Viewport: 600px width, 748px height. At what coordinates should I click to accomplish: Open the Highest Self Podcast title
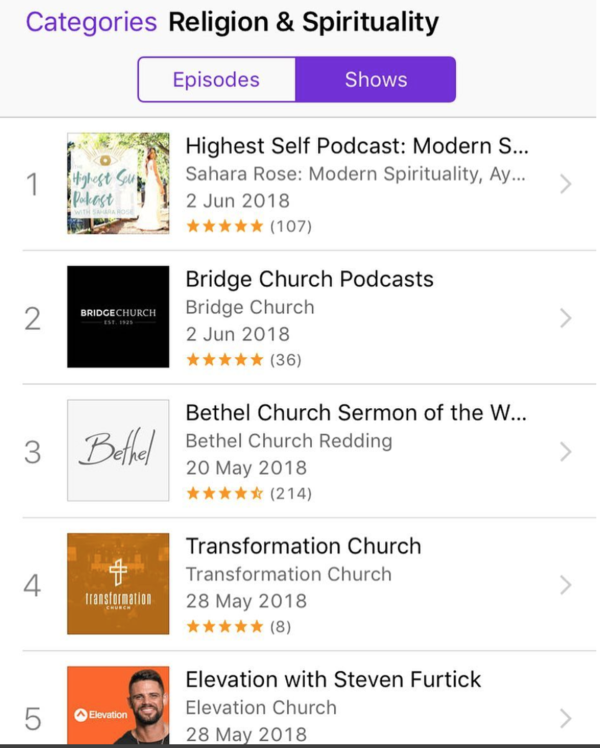click(x=357, y=146)
